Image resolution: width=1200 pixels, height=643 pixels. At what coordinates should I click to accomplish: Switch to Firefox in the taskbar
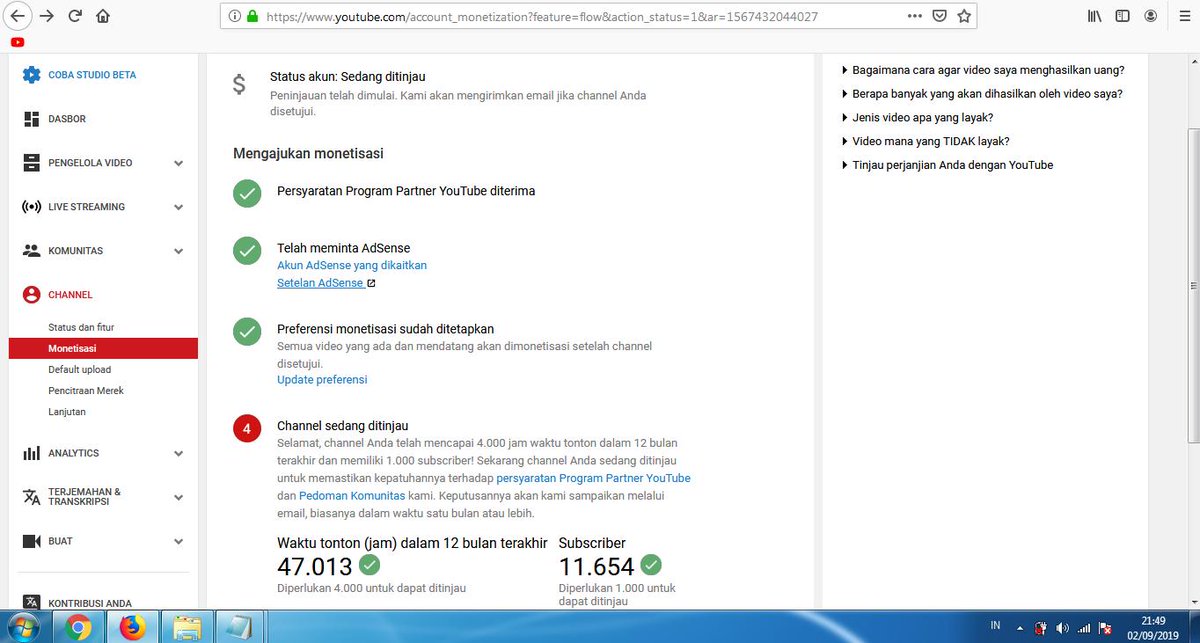(x=132, y=628)
